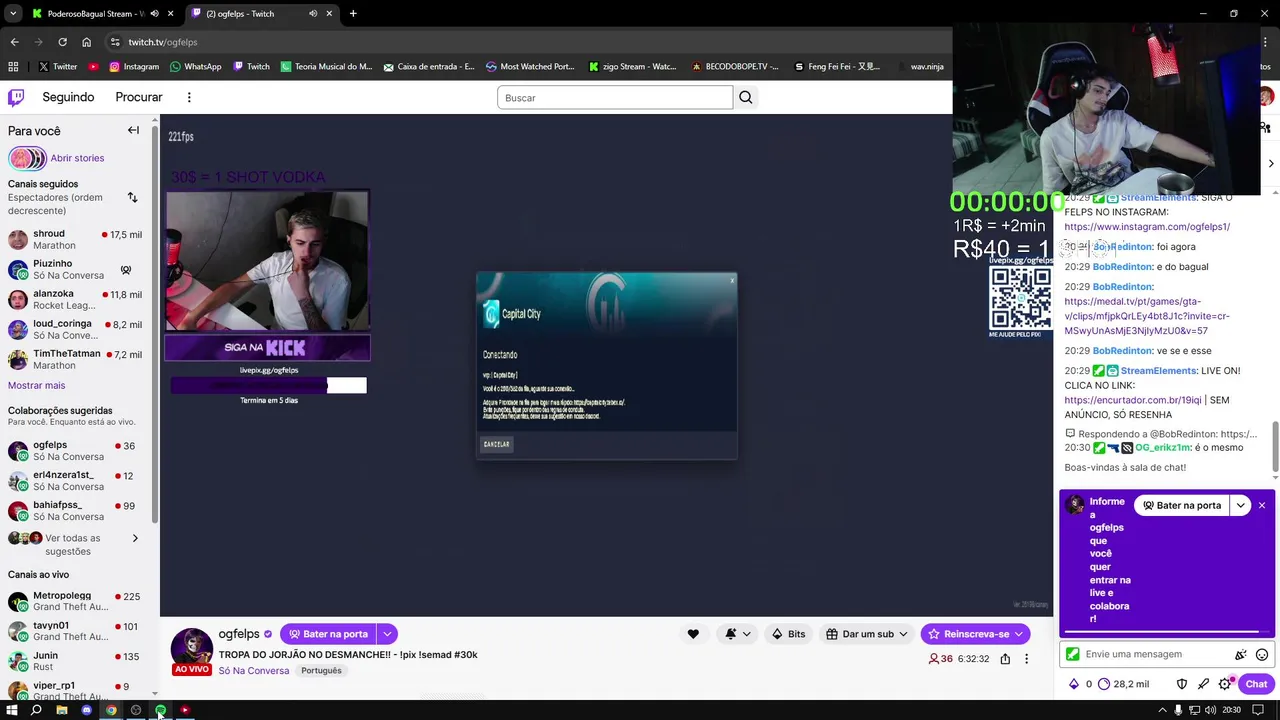This screenshot has width=1280, height=720.
Task: Click the search magnifier button
Action: click(745, 97)
